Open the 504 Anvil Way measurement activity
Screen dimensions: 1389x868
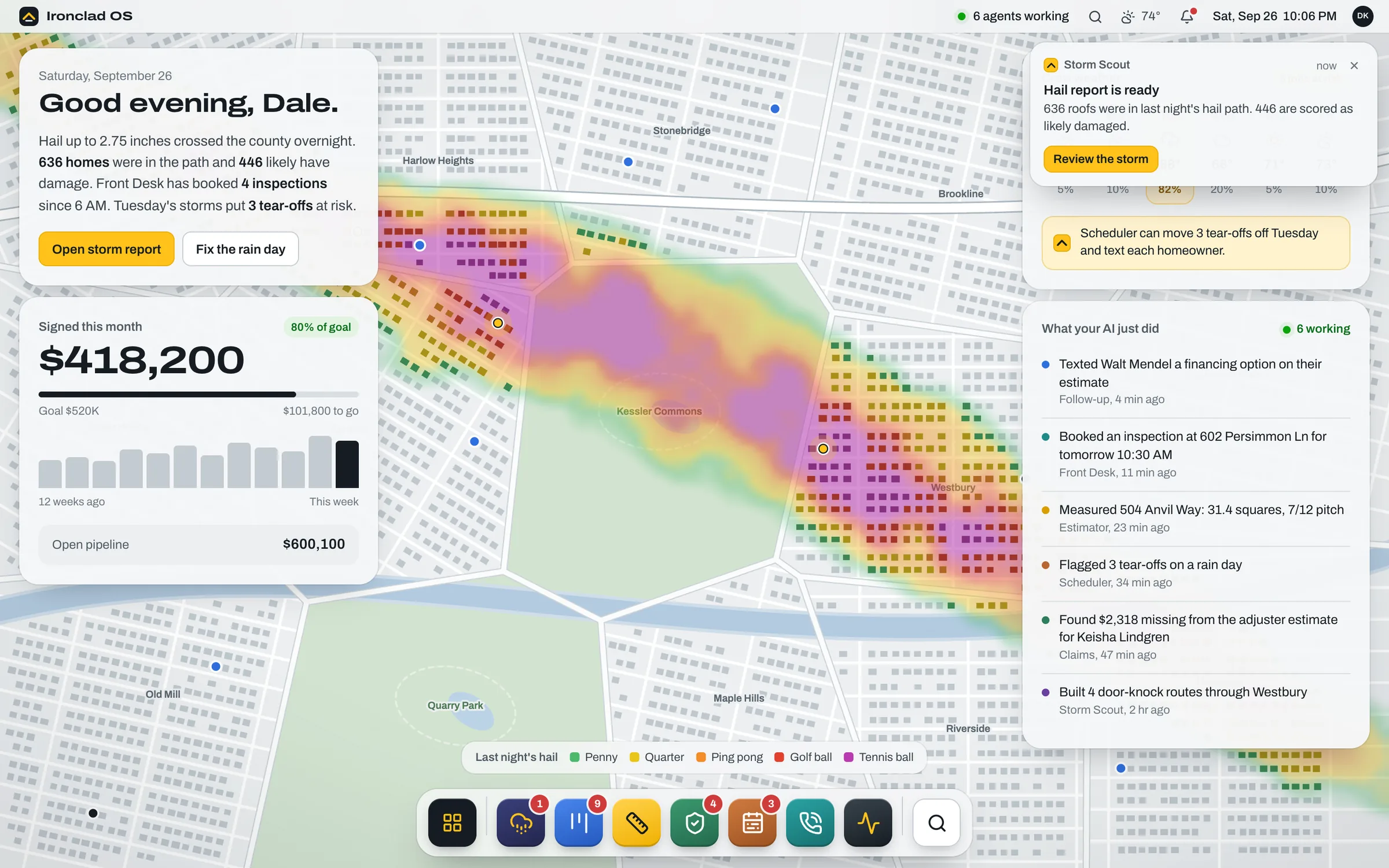1196,518
